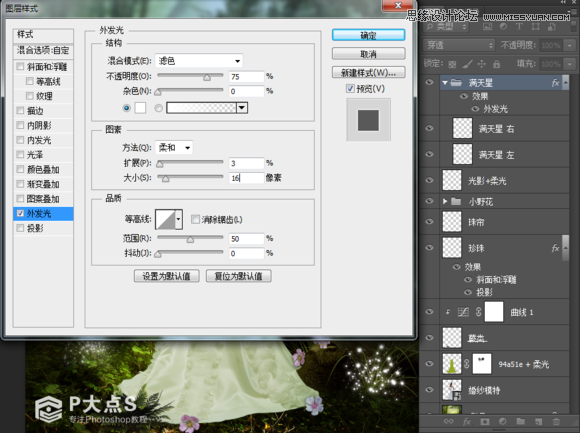Screen dimensions: 580x433
Task: Click the pixel layer filter icon
Action: tap(488, 27)
